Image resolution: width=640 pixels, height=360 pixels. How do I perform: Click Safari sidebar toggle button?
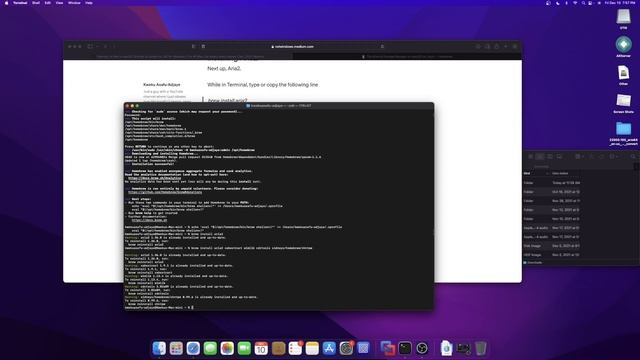pos(90,47)
